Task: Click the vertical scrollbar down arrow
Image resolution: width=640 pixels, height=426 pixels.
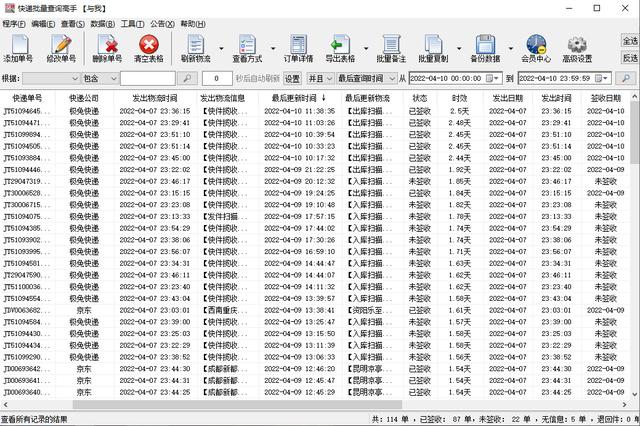Action: tap(635, 394)
